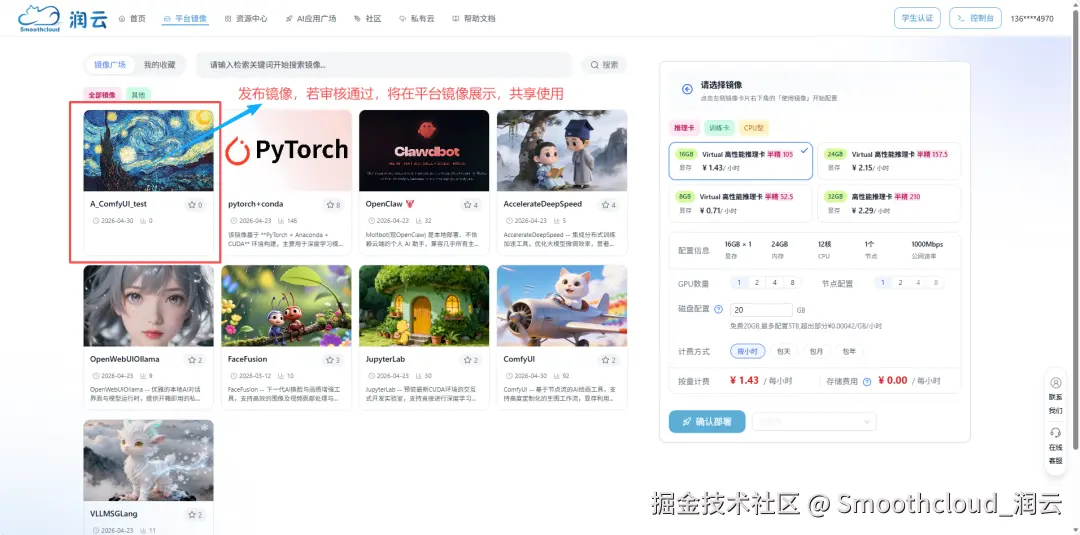Image resolution: width=1080 pixels, height=535 pixels.
Task: Star the OpenWebUIOllama image
Action: [x=196, y=359]
